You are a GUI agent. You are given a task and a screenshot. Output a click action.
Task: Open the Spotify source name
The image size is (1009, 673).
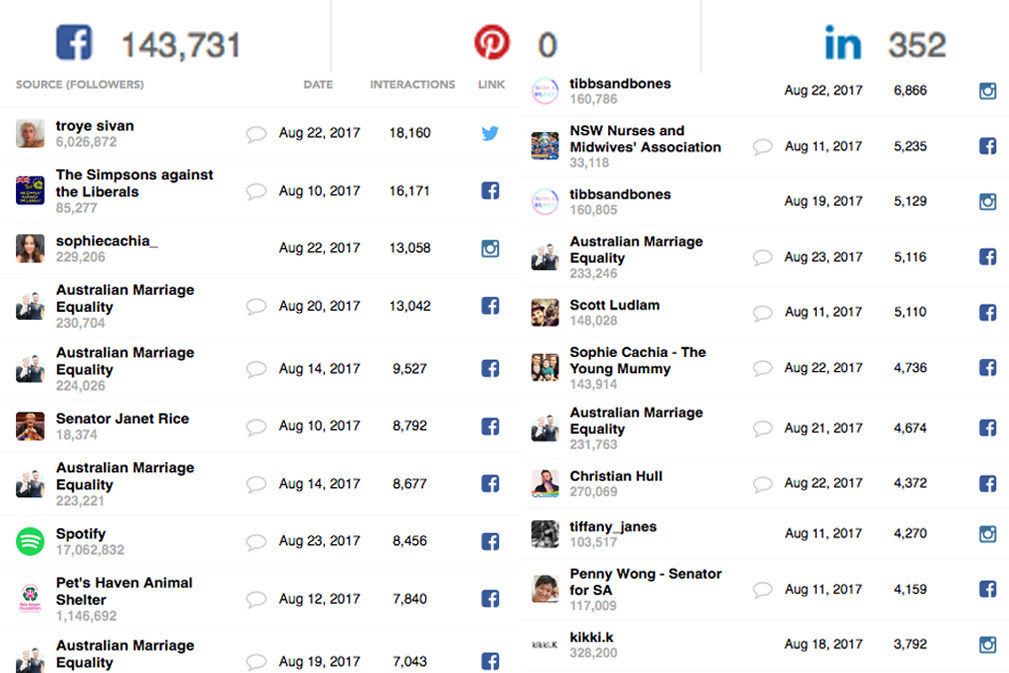pos(80,534)
